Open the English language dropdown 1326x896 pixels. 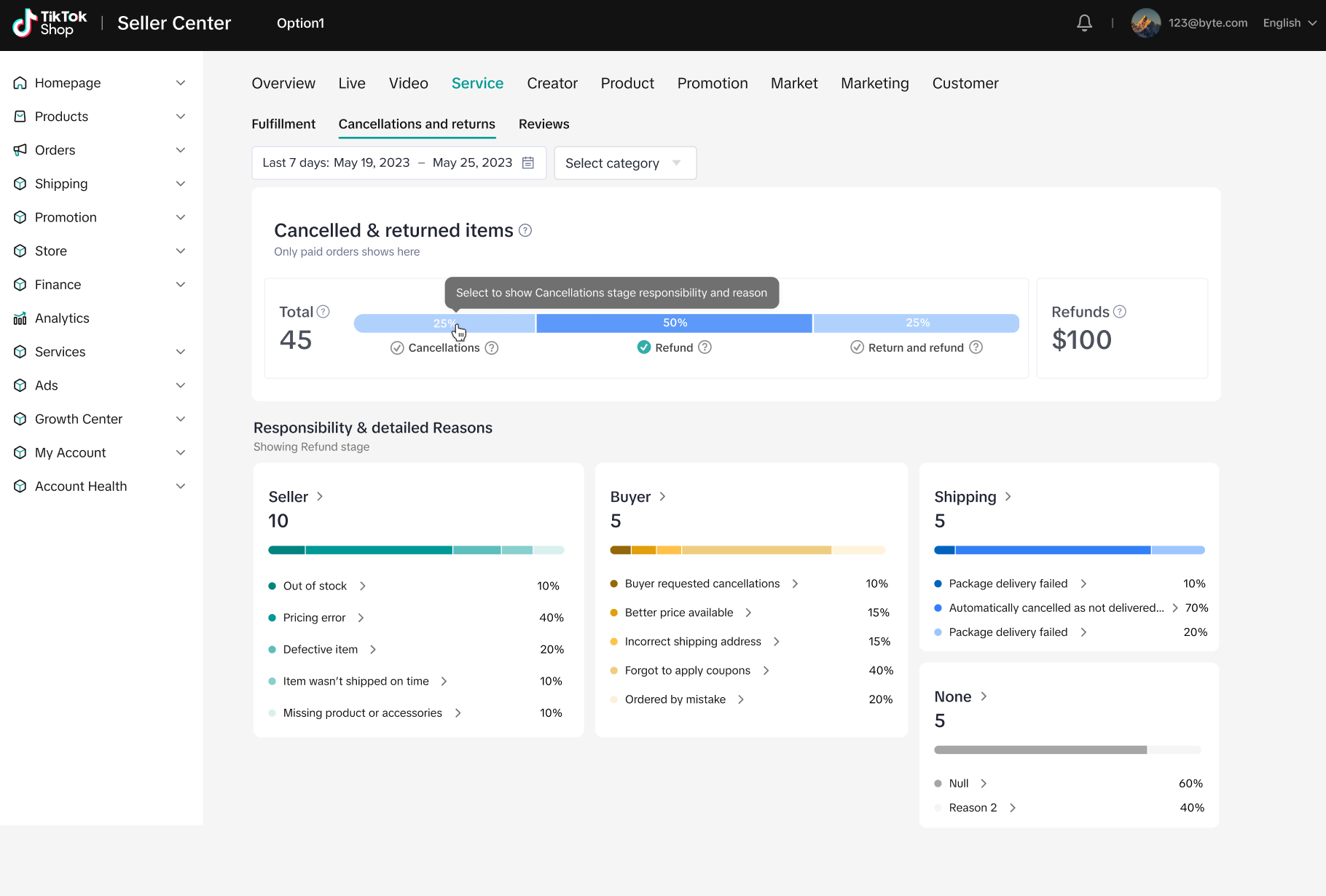(1289, 23)
